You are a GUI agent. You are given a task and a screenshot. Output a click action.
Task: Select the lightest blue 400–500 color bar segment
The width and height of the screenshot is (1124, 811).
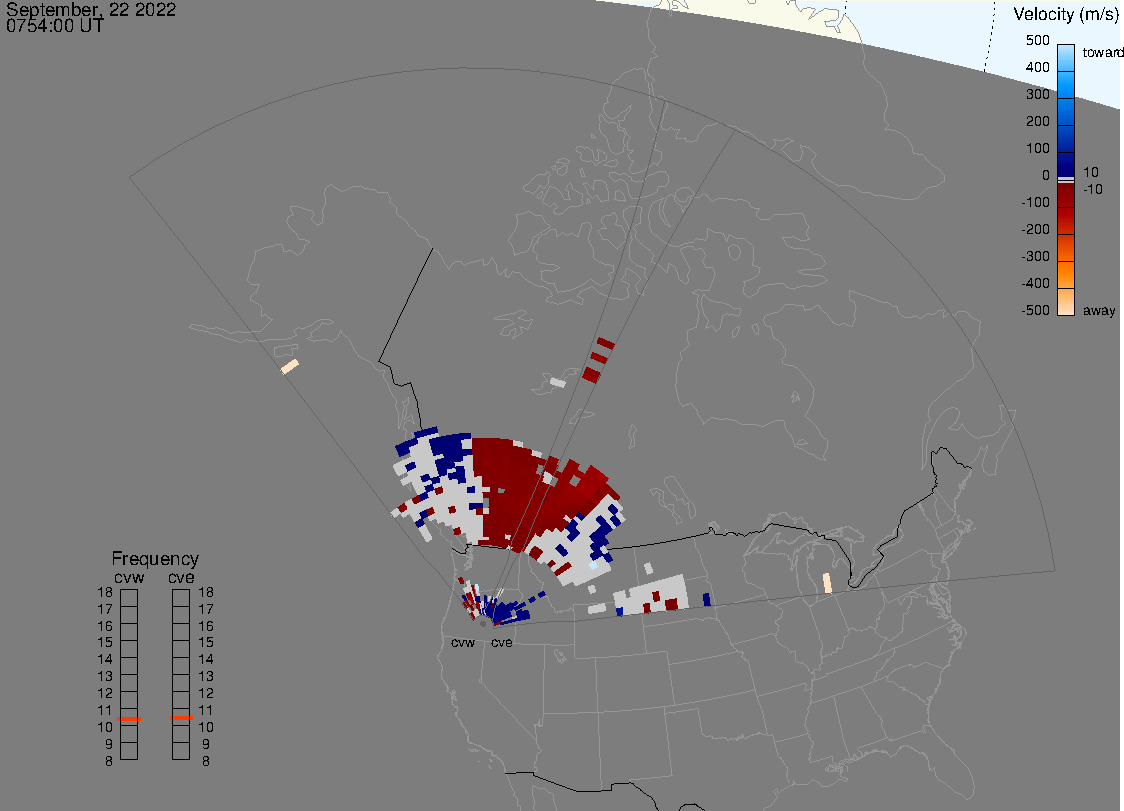click(1066, 58)
